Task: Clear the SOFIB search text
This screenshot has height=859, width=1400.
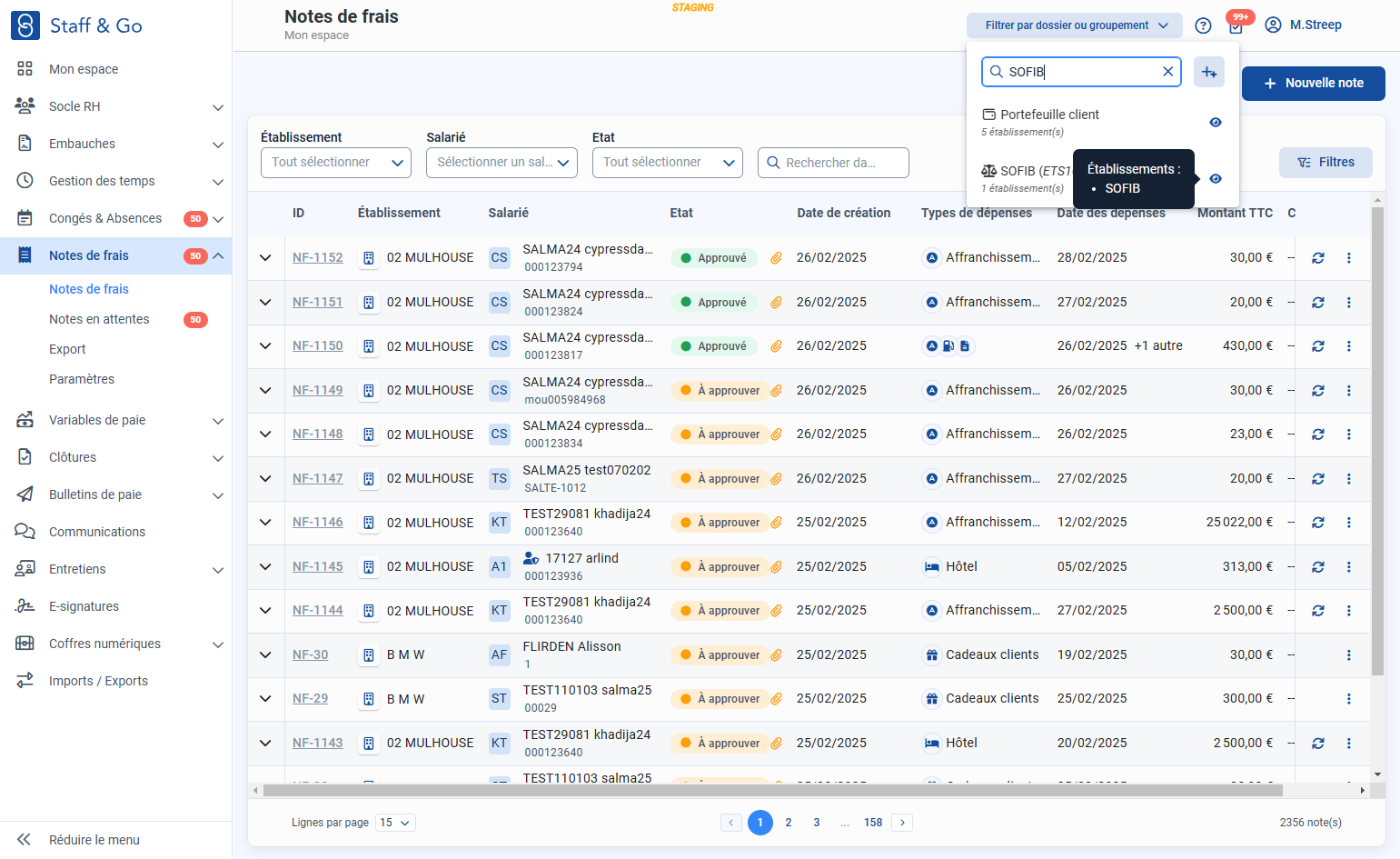Action: tap(1168, 72)
